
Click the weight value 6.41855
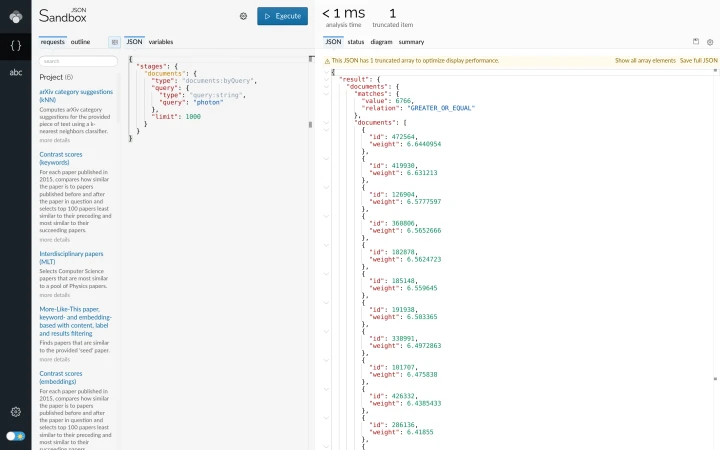[x=420, y=432]
